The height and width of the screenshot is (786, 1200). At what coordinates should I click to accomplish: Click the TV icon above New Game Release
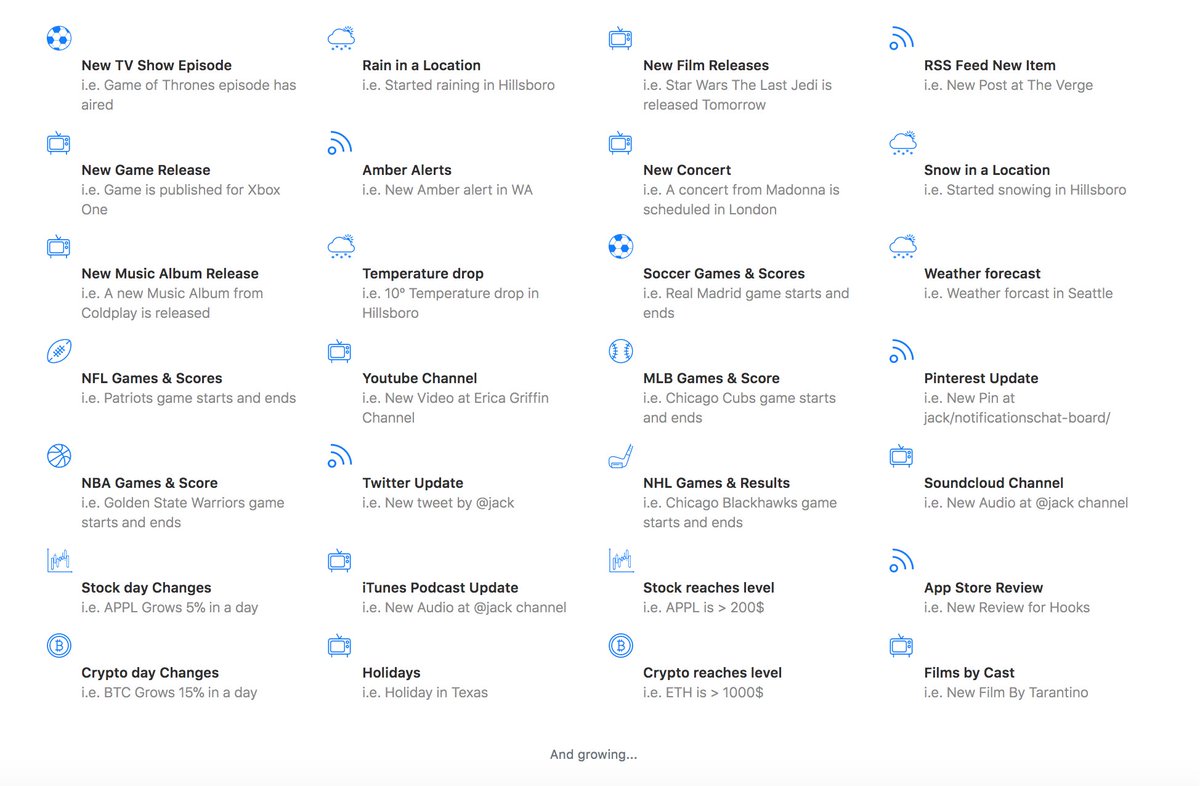[59, 143]
